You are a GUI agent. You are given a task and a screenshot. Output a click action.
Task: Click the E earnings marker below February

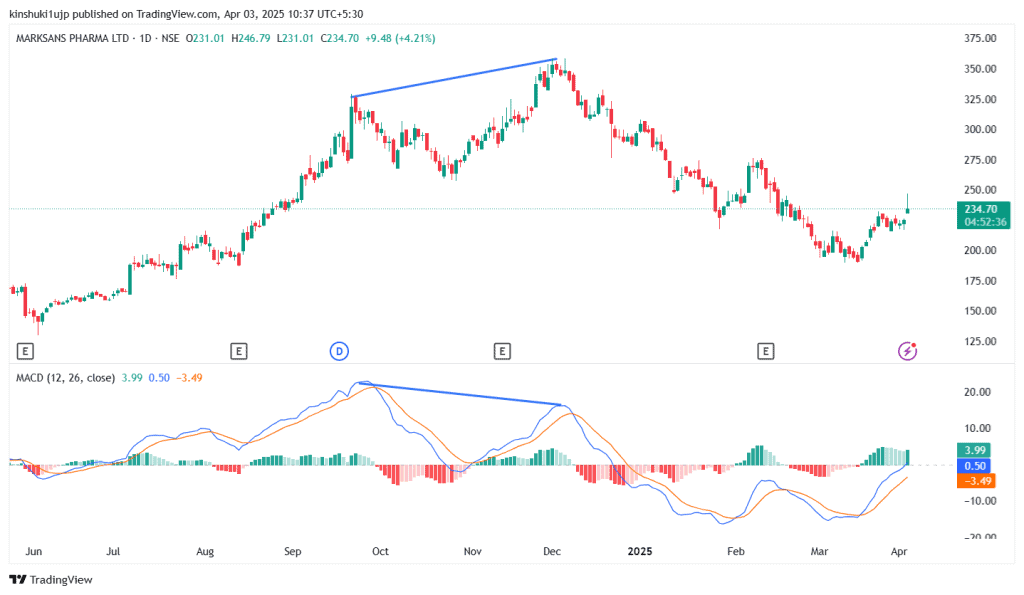coord(766,351)
